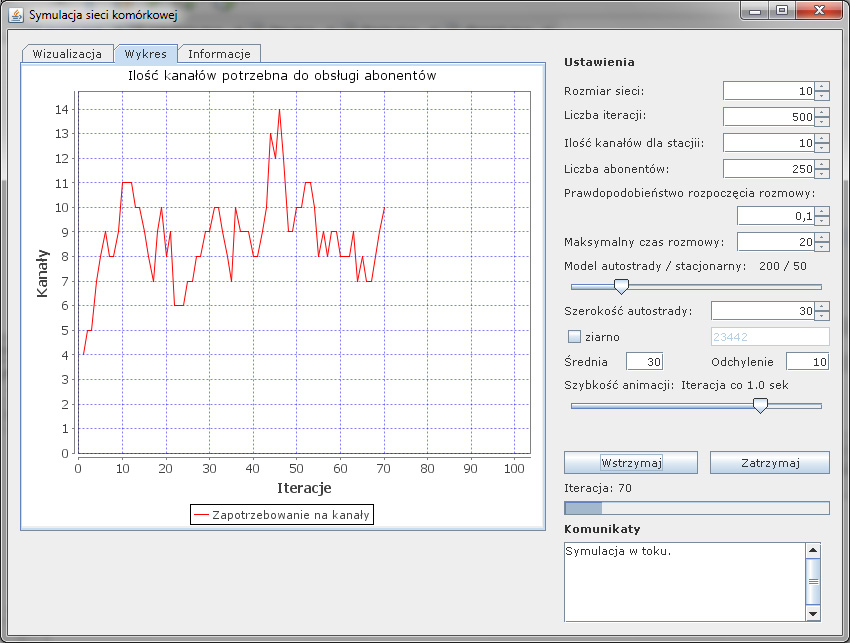The image size is (850, 643).
Task: Select the Wykres tab
Action: [145, 54]
